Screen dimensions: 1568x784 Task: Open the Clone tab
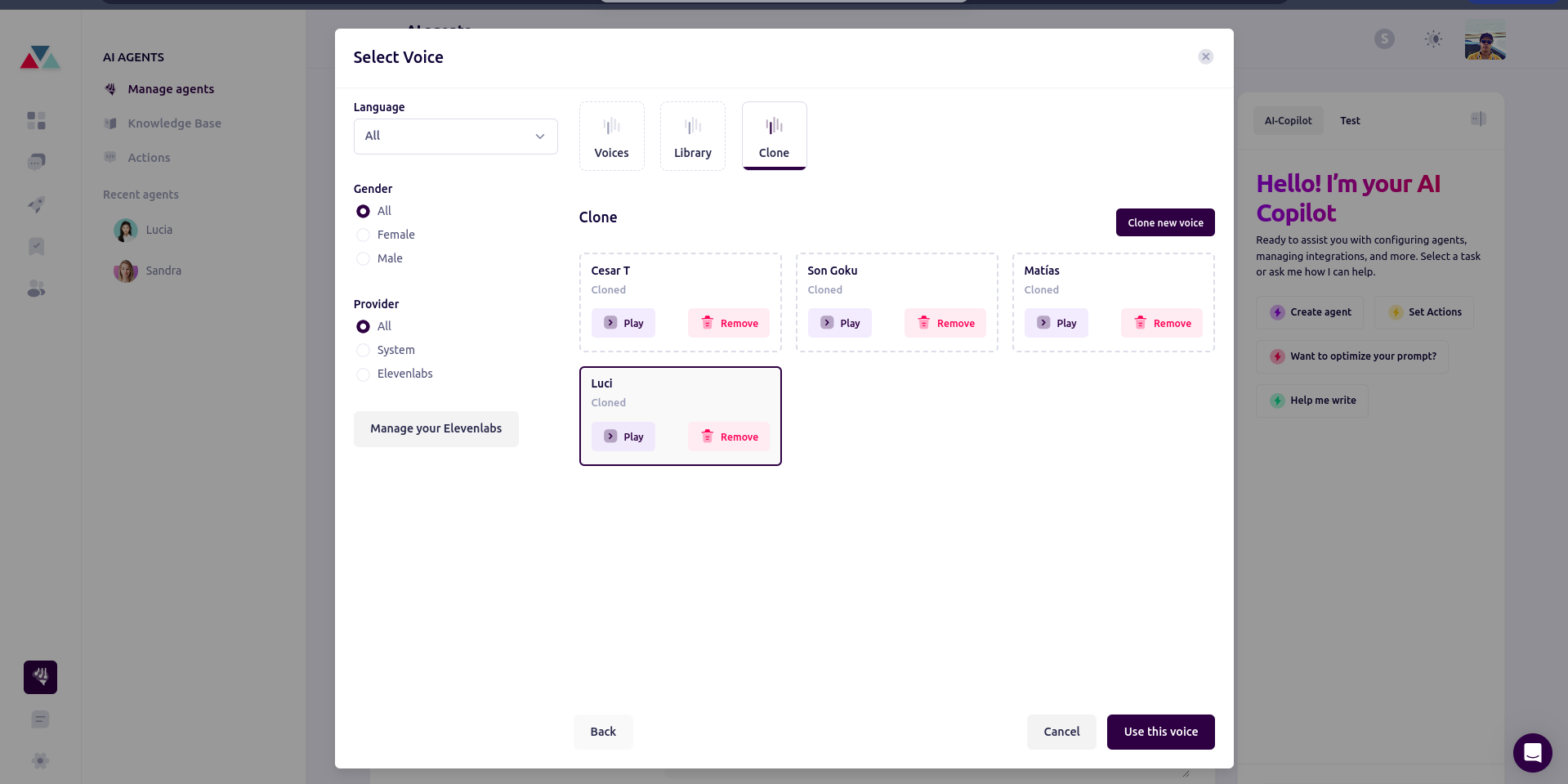(774, 136)
